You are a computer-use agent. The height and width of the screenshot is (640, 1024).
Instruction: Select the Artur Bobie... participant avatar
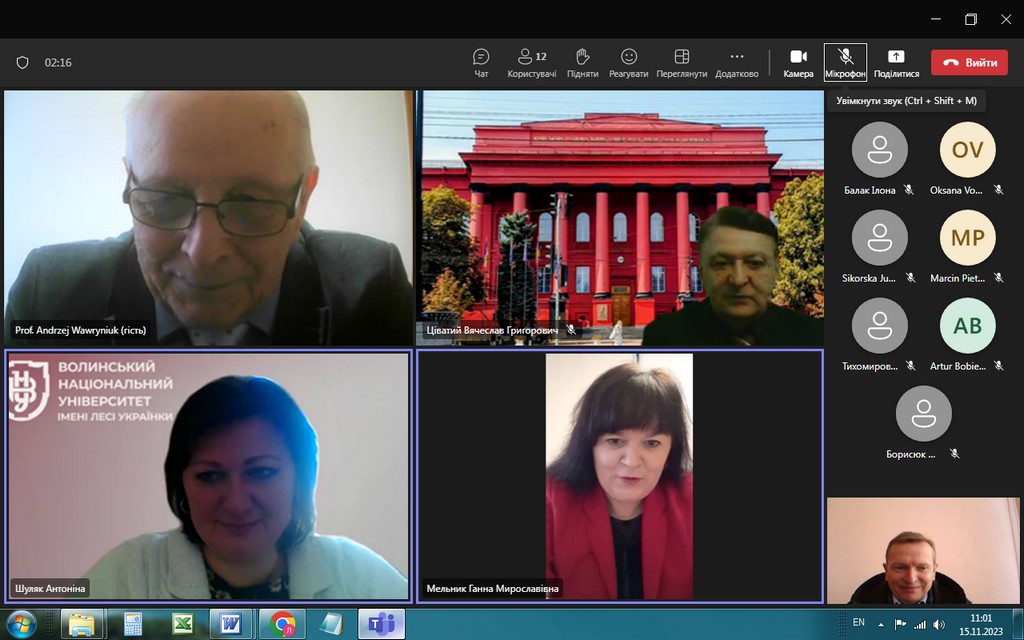[x=967, y=326]
